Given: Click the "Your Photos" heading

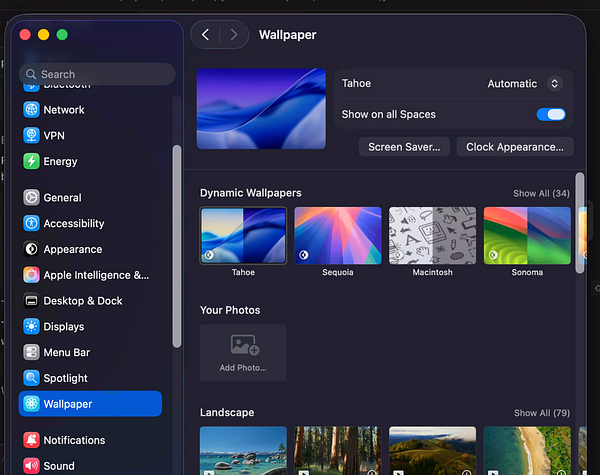Looking at the screenshot, I should (x=230, y=310).
